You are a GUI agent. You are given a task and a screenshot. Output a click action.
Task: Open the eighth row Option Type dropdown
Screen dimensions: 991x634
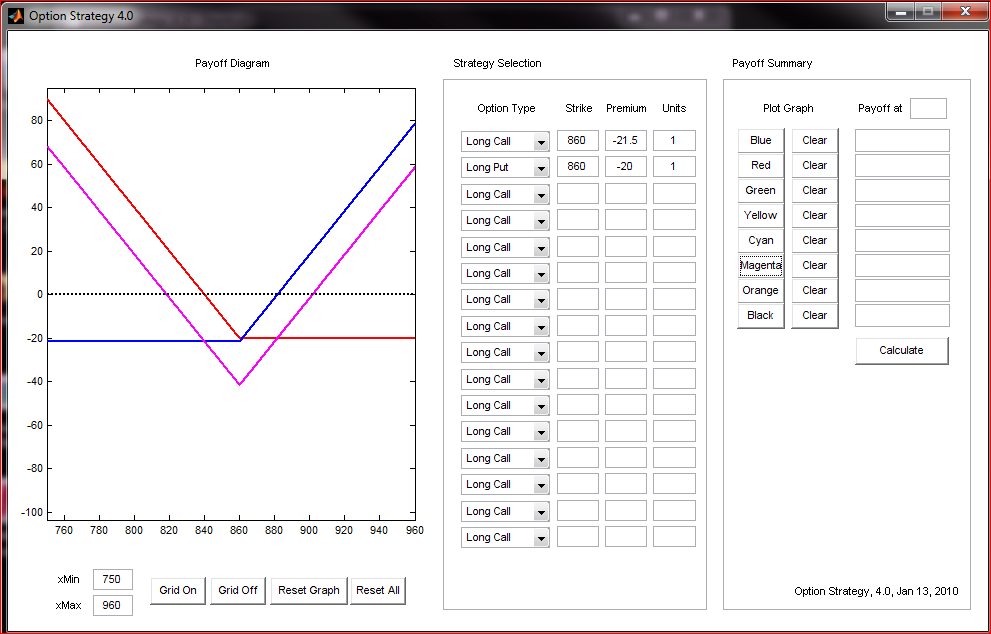(505, 327)
